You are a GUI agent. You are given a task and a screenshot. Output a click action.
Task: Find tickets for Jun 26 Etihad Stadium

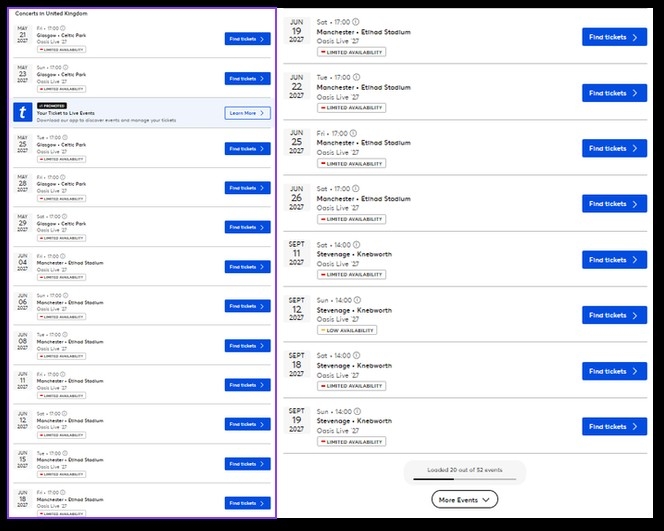coord(614,204)
